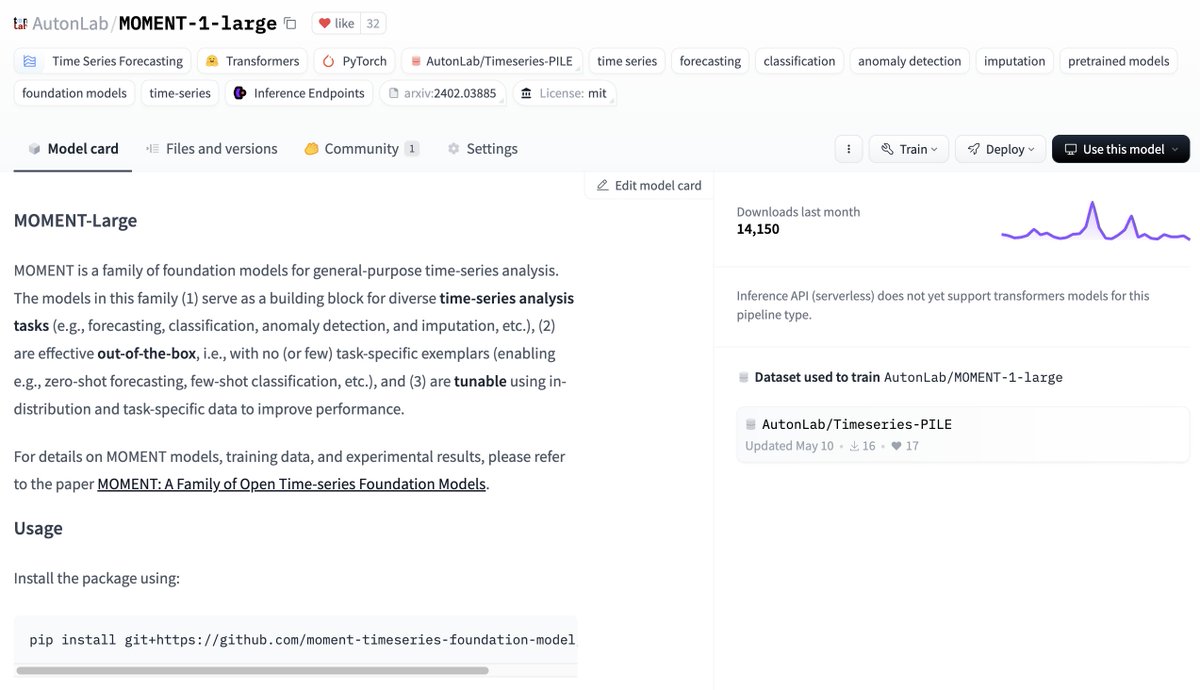Screen dimensions: 1200x690
Task: Select the Inference Endpoints tag
Action: tap(299, 93)
